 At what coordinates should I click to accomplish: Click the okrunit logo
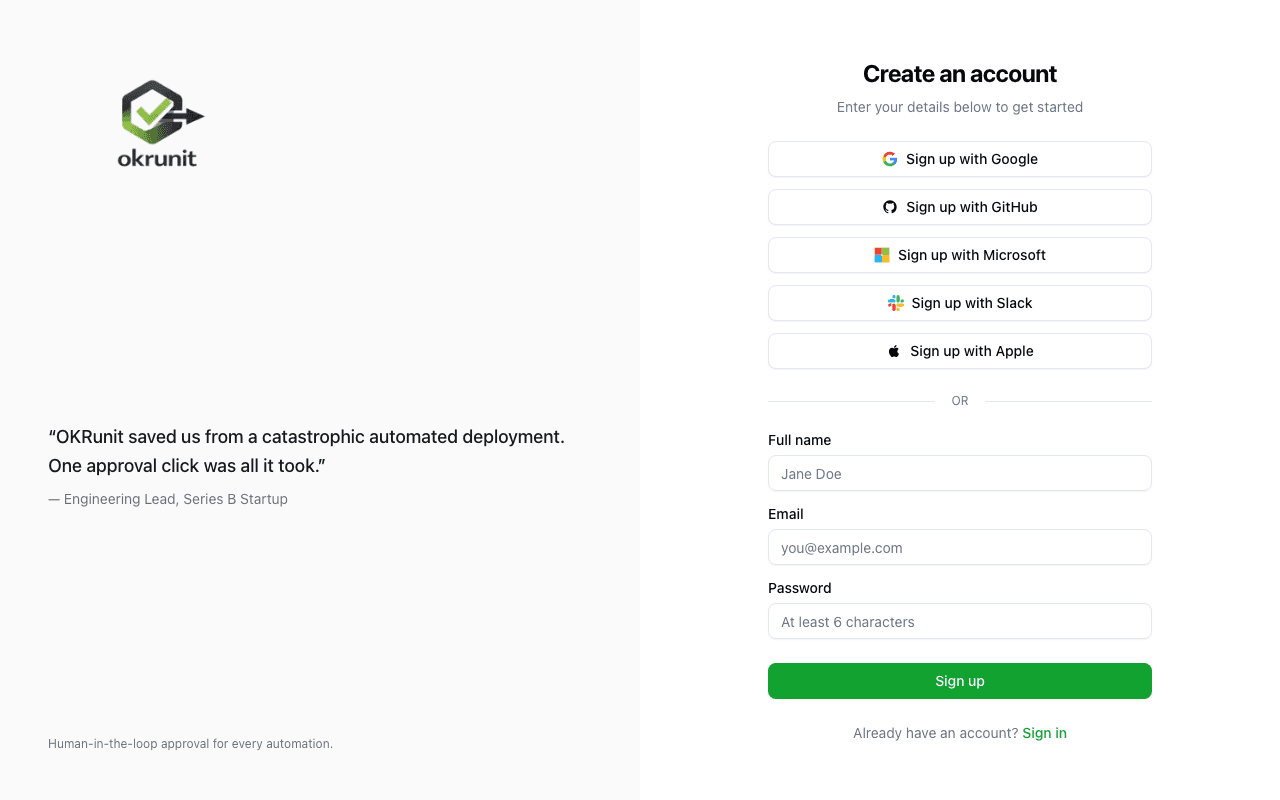point(160,122)
